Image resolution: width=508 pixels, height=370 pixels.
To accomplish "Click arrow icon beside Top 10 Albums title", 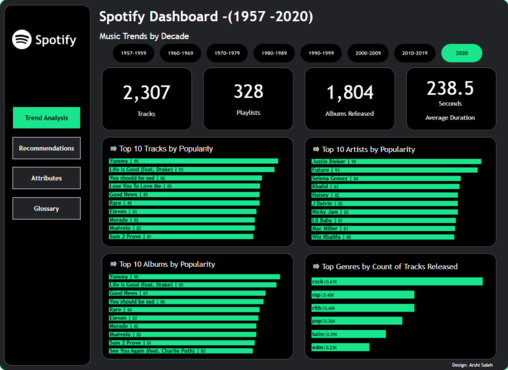I will [x=113, y=264].
